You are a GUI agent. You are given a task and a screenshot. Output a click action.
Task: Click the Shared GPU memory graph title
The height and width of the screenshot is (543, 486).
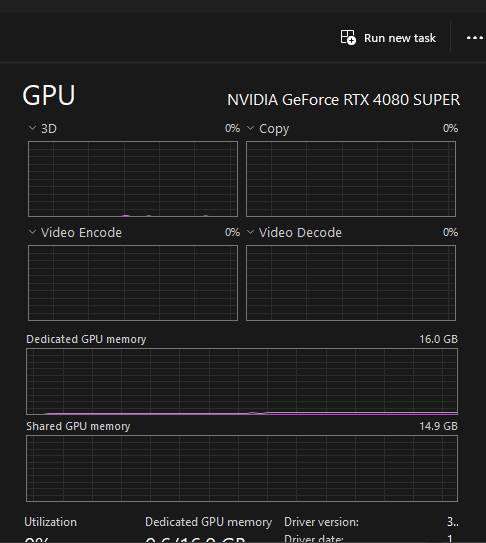tap(78, 426)
